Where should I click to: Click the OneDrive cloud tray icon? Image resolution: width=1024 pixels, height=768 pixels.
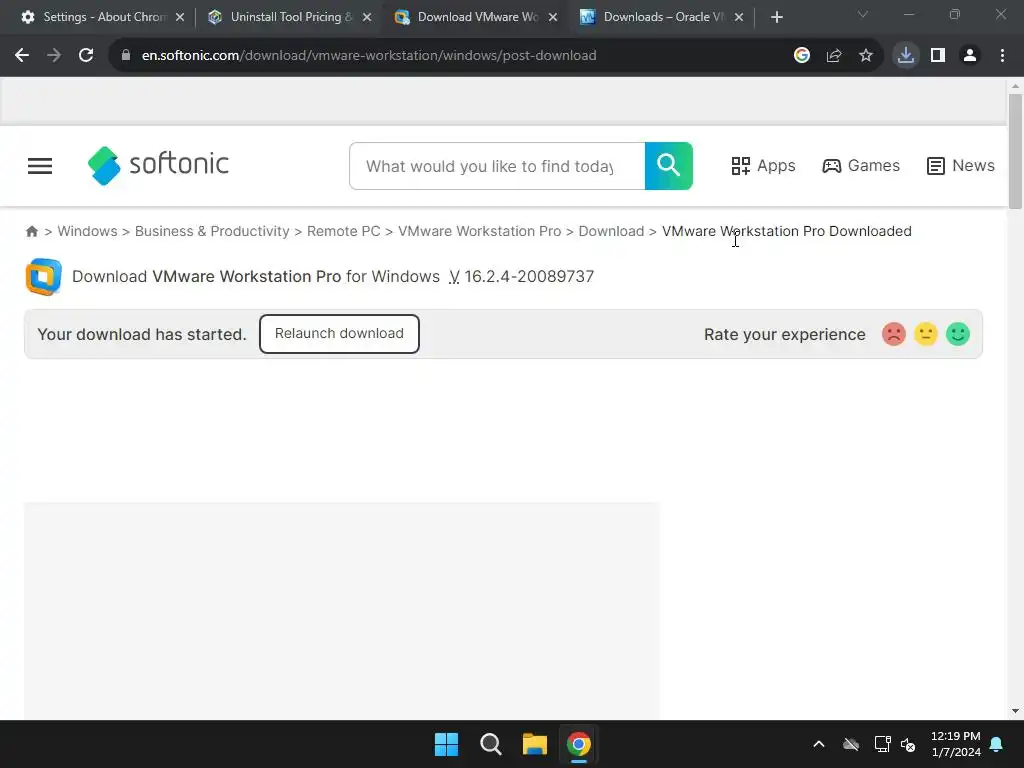[851, 744]
